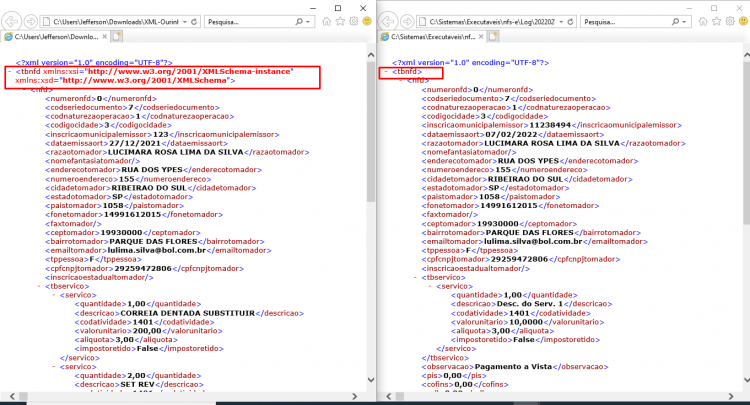The image size is (750, 405).
Task: Open search provider dropdown in left window
Action: [308, 22]
